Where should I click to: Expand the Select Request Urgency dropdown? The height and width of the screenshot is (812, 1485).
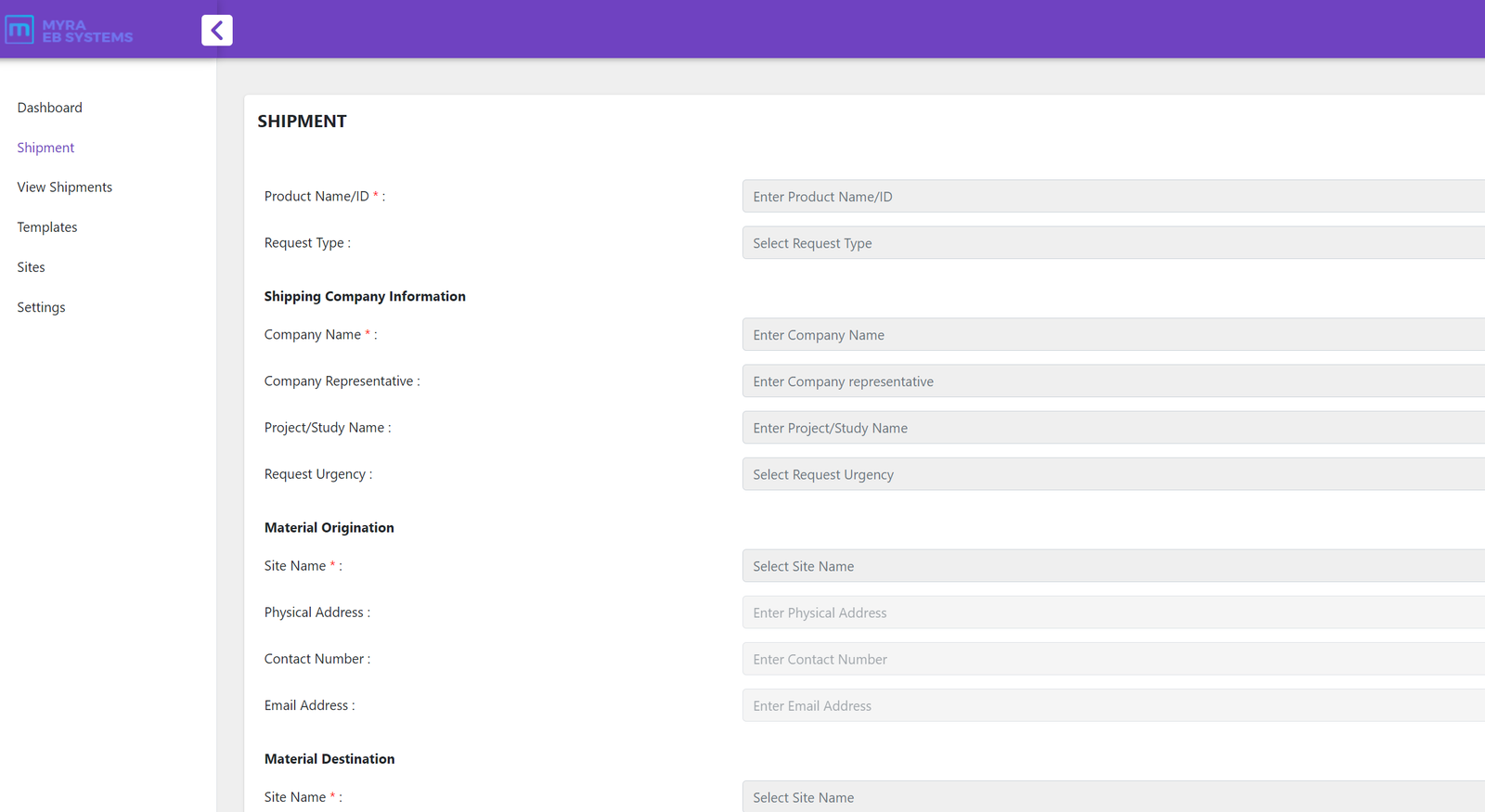point(1114,474)
